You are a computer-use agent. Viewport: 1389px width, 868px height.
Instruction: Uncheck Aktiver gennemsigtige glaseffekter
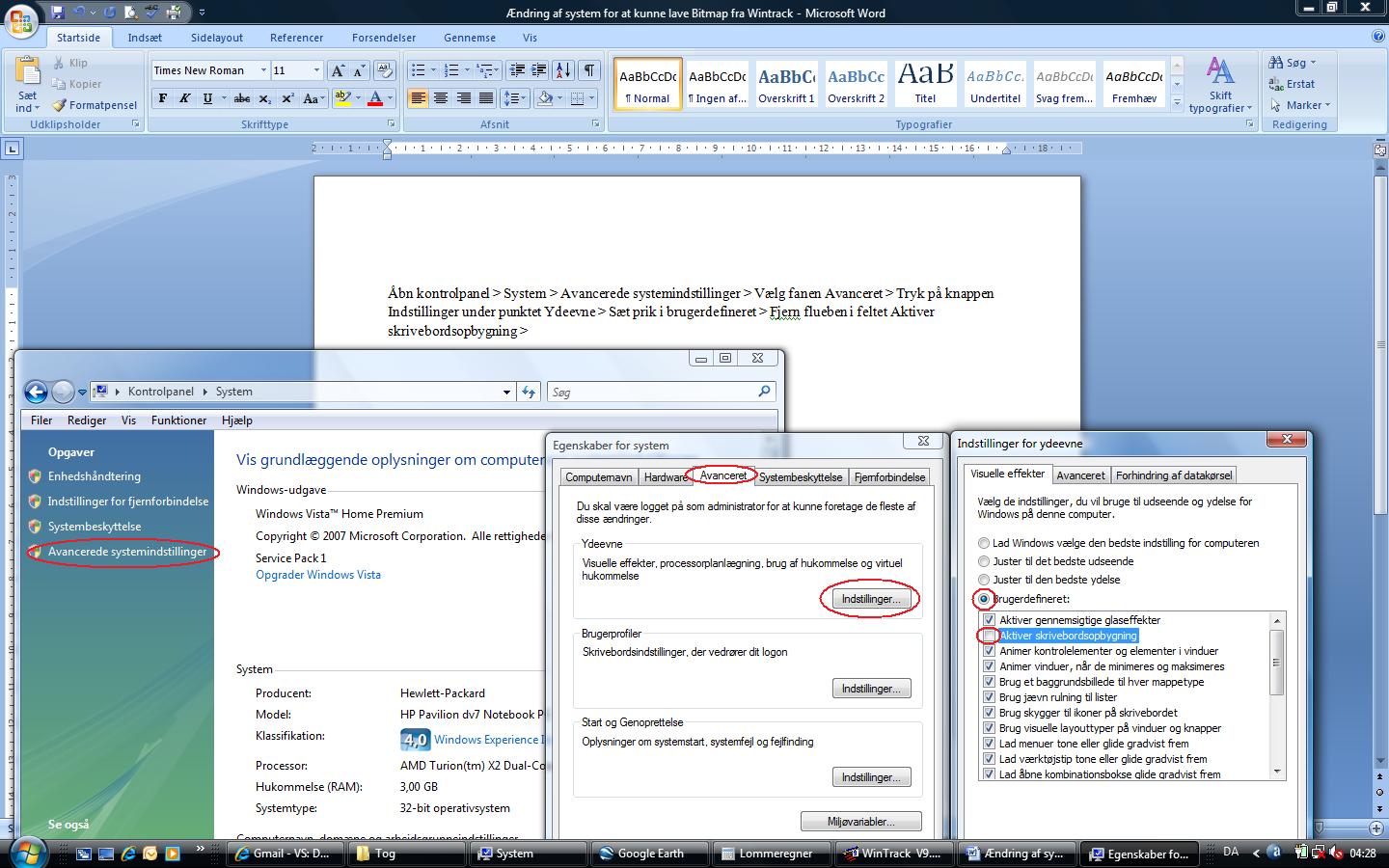989,620
